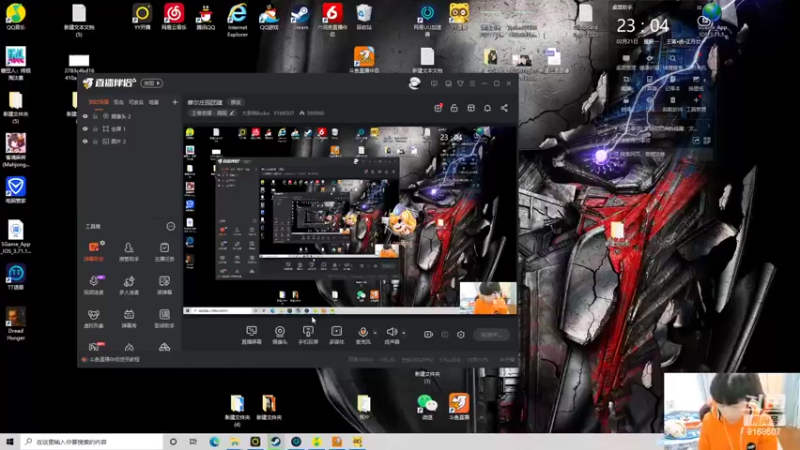Select the 全屏 1 source row
The width and height of the screenshot is (800, 450).
click(x=130, y=129)
